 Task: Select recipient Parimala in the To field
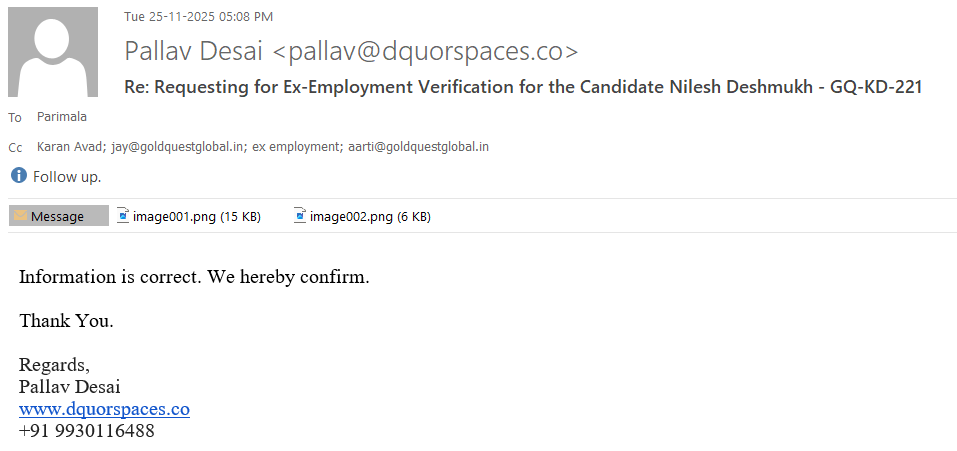click(x=62, y=117)
